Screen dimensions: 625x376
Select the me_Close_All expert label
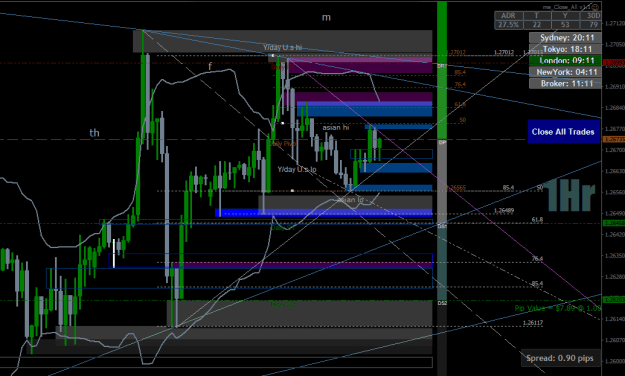click(567, 7)
